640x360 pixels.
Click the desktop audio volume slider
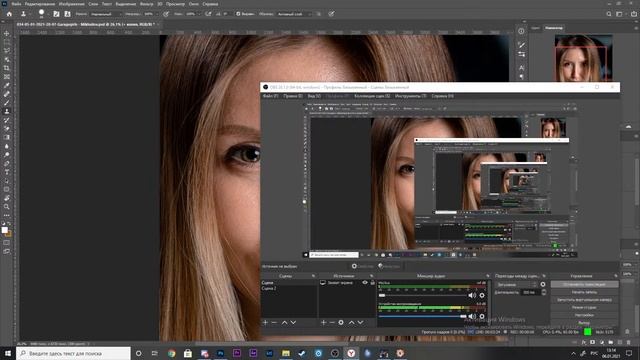tap(422, 316)
